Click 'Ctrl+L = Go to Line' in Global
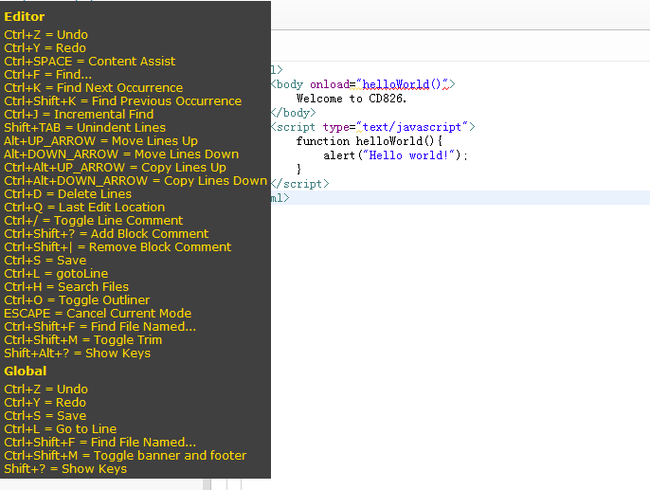The image size is (650, 490). point(60,429)
